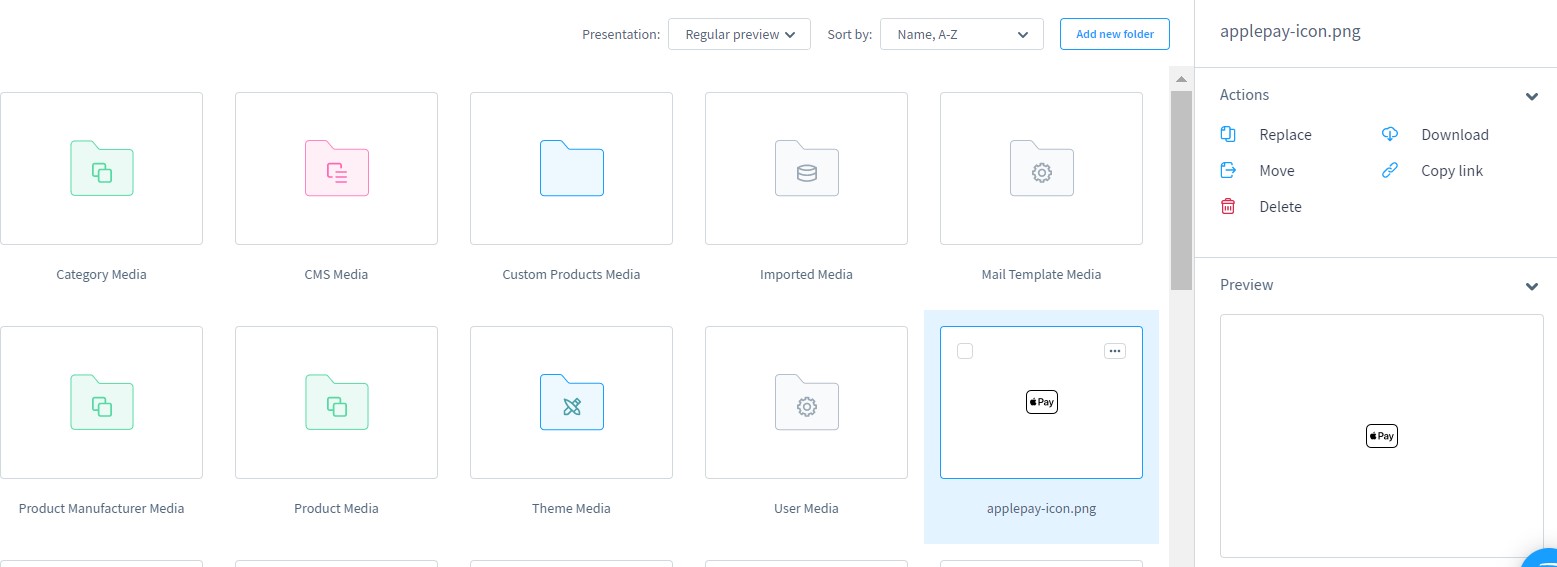The height and width of the screenshot is (567, 1557).
Task: Open the three-dot menu on applepay-icon.png
Action: tap(1115, 351)
